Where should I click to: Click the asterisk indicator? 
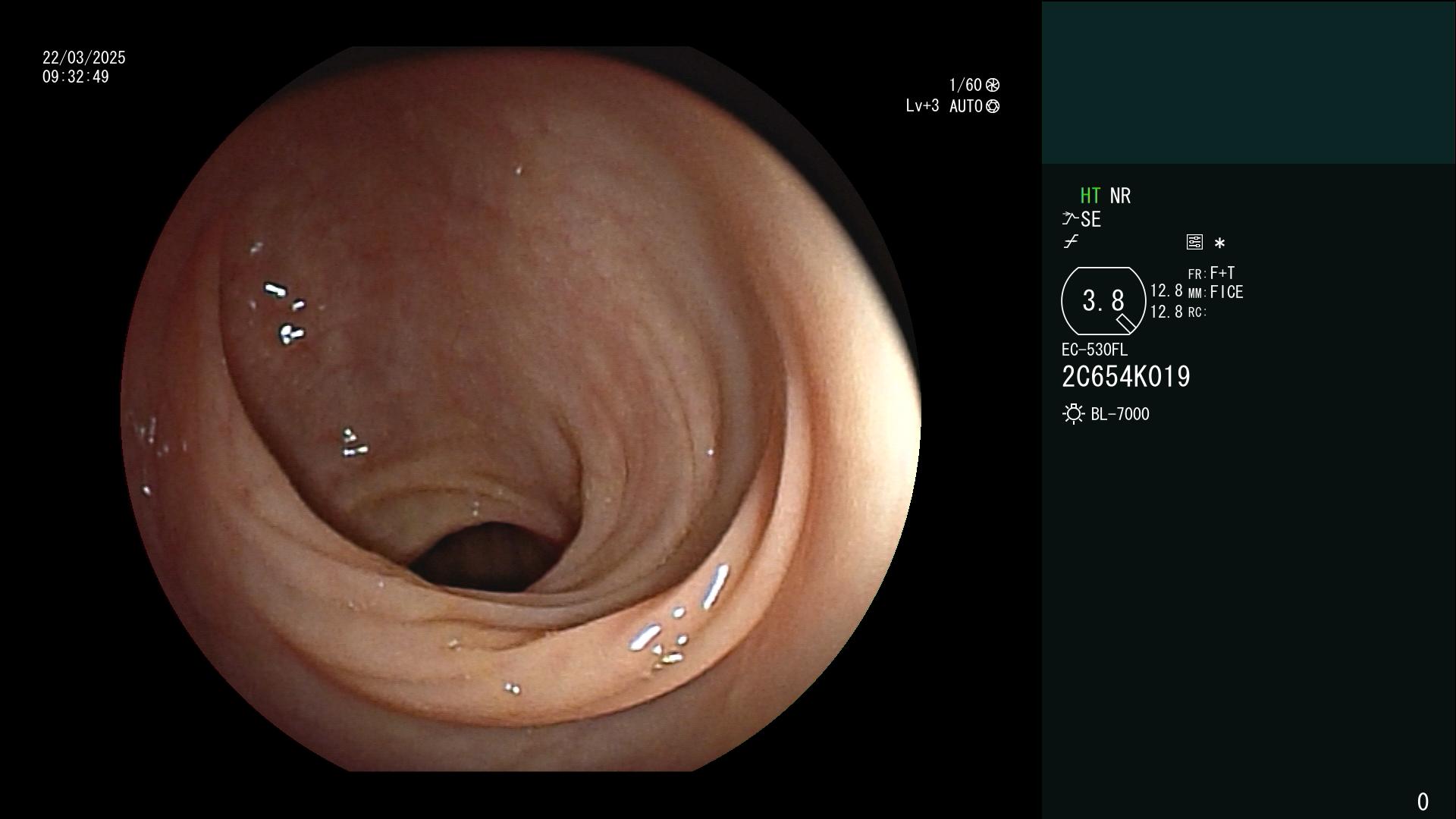click(x=1219, y=243)
